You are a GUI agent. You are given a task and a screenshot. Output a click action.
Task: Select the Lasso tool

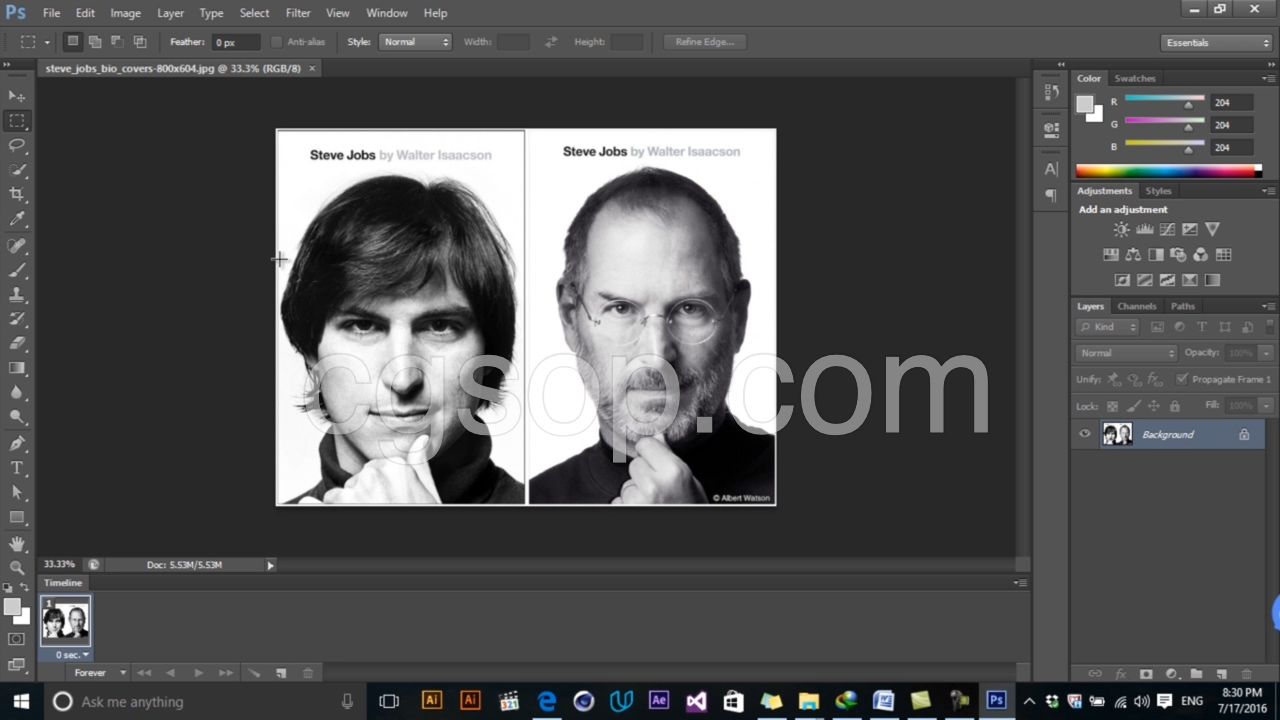pos(17,145)
